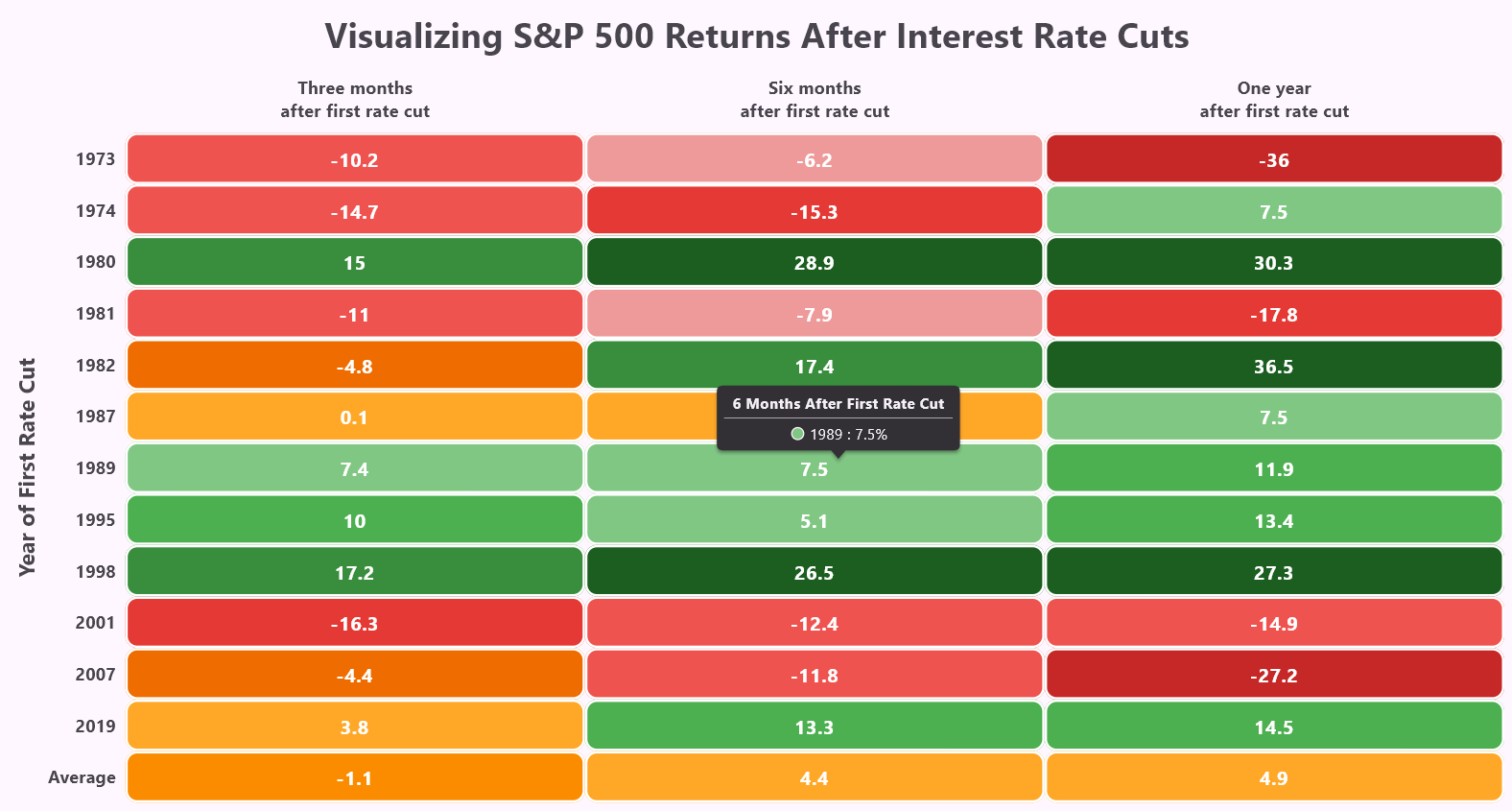
Task: Select the 1998 three-month cell showing 17.2
Action: (x=354, y=572)
